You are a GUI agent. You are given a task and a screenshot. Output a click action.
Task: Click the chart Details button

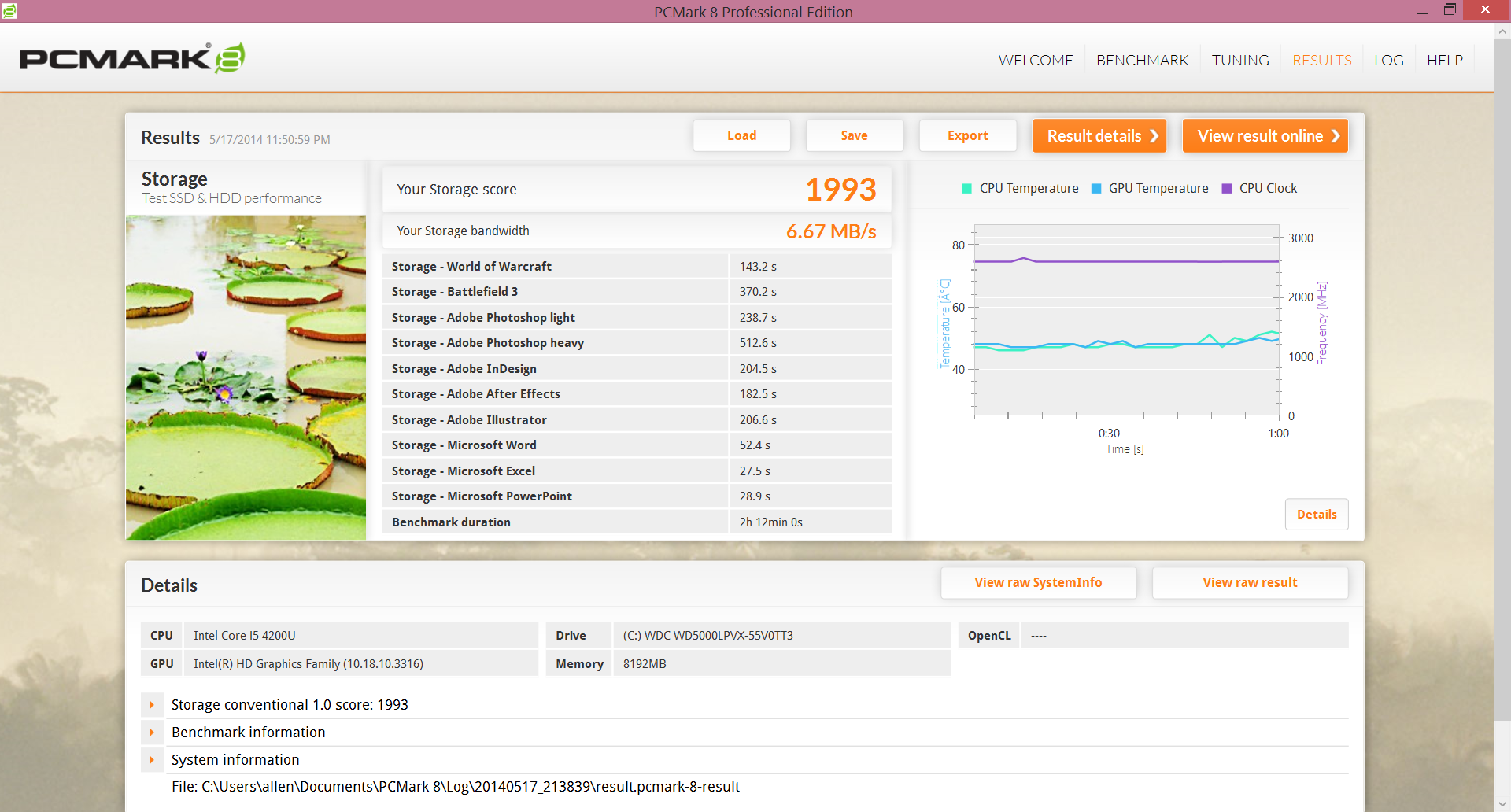click(1316, 514)
